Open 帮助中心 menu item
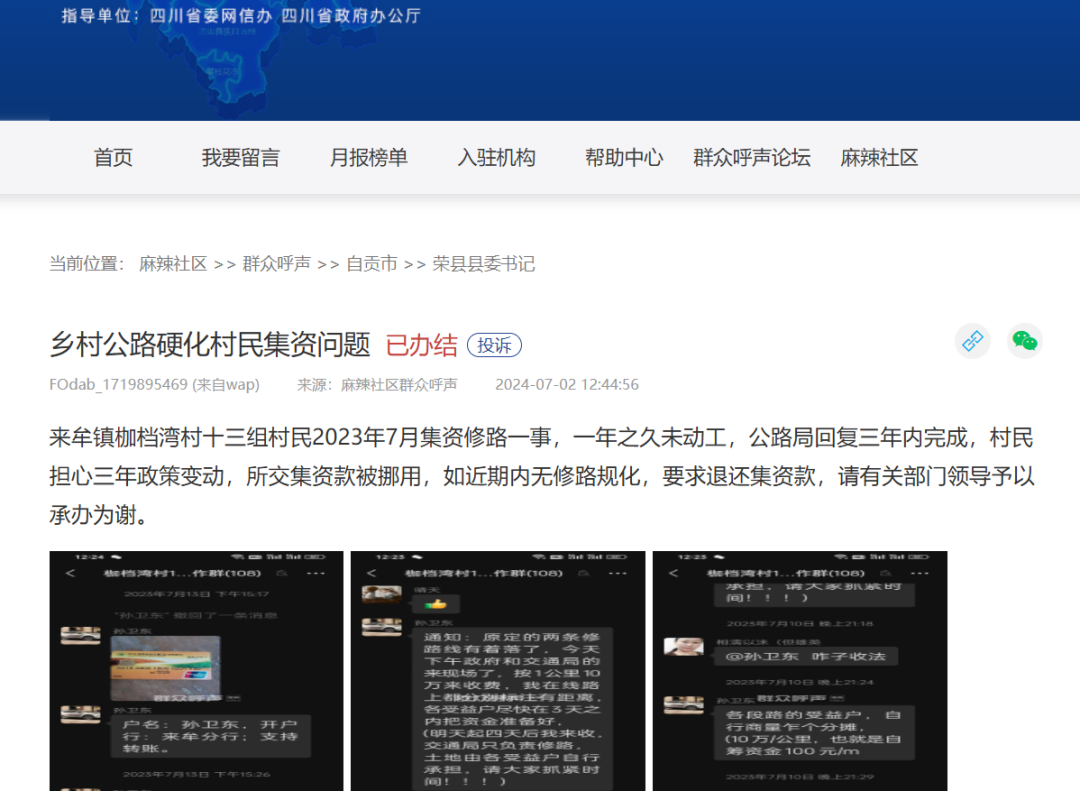The image size is (1080, 791). coord(624,158)
